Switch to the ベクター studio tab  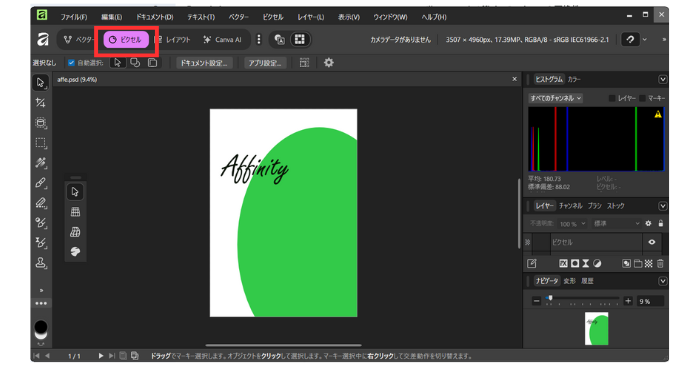click(x=79, y=40)
